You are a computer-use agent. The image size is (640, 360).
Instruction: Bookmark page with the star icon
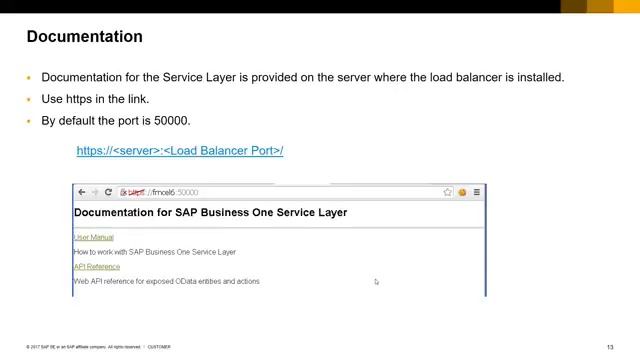pos(447,192)
